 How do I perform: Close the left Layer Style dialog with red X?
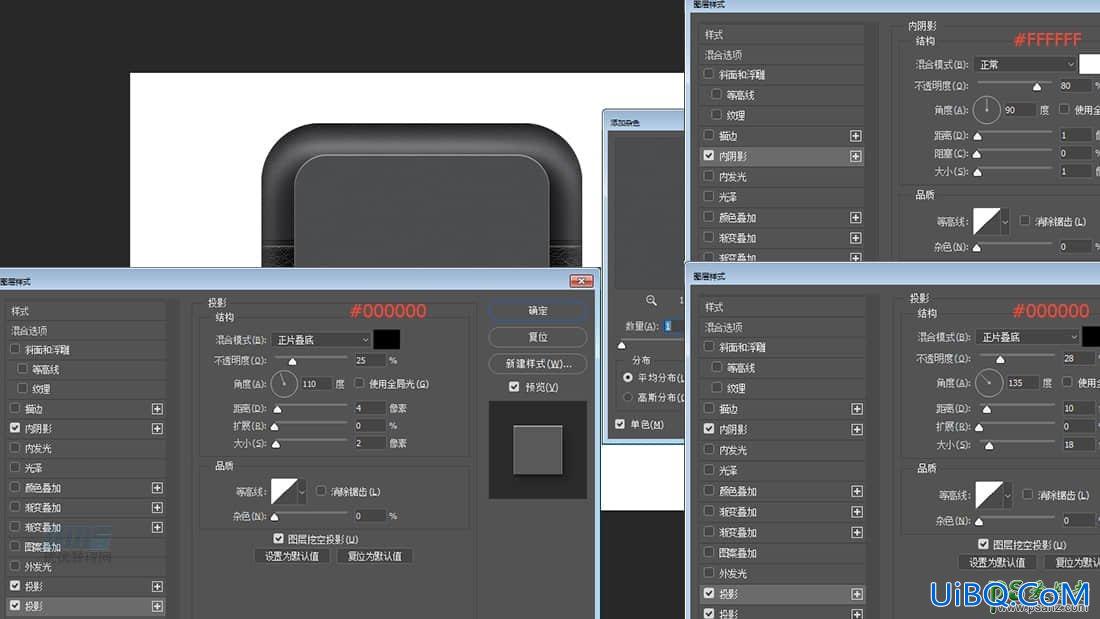coord(582,281)
